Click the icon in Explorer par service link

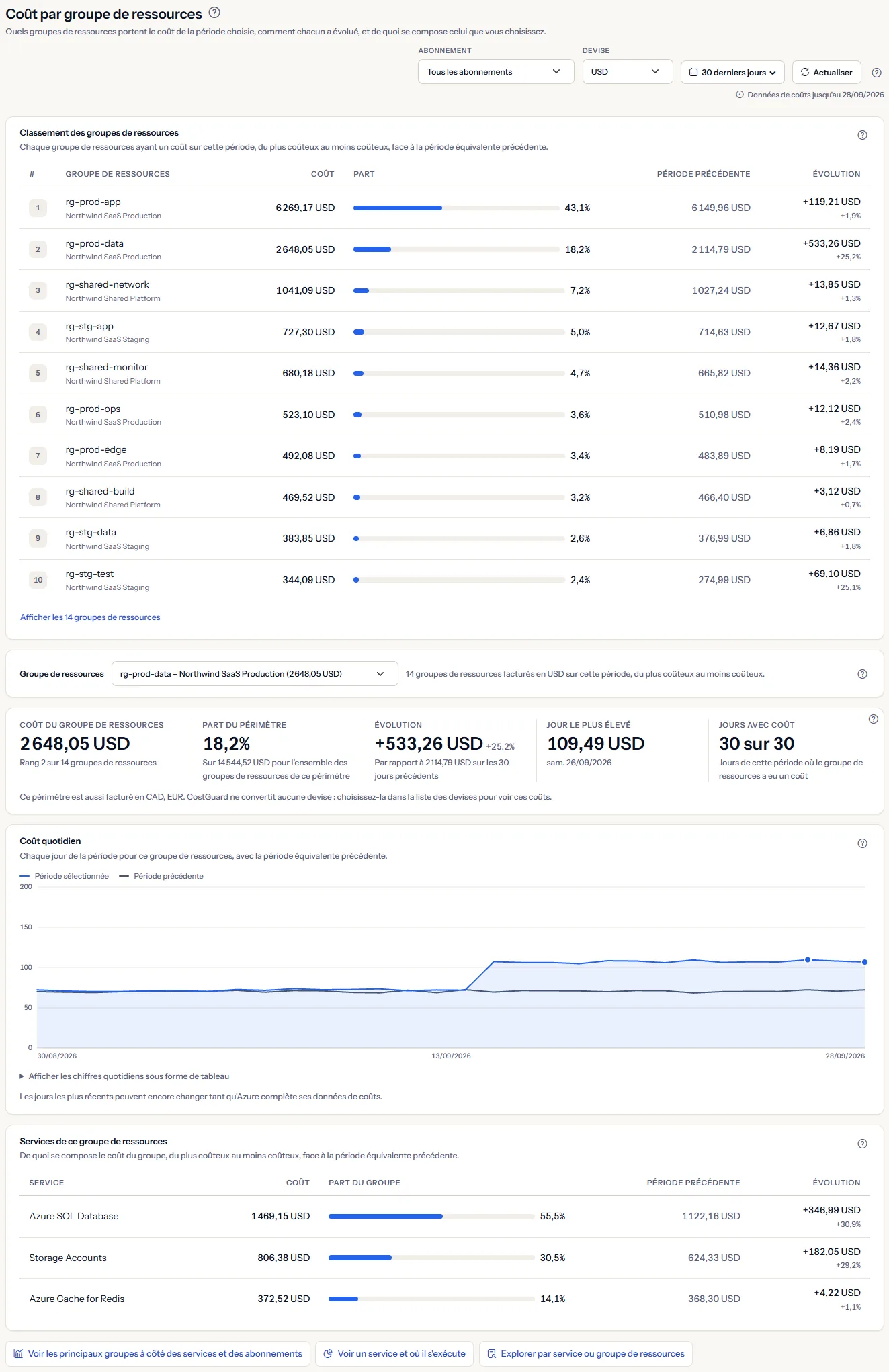click(491, 1354)
